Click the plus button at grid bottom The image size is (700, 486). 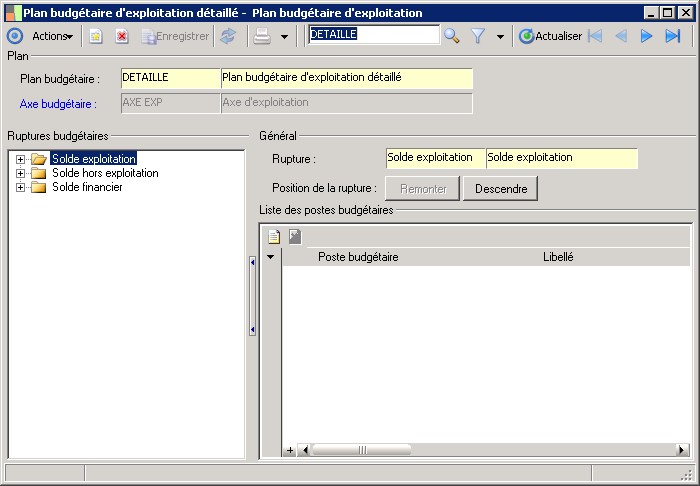coord(290,450)
